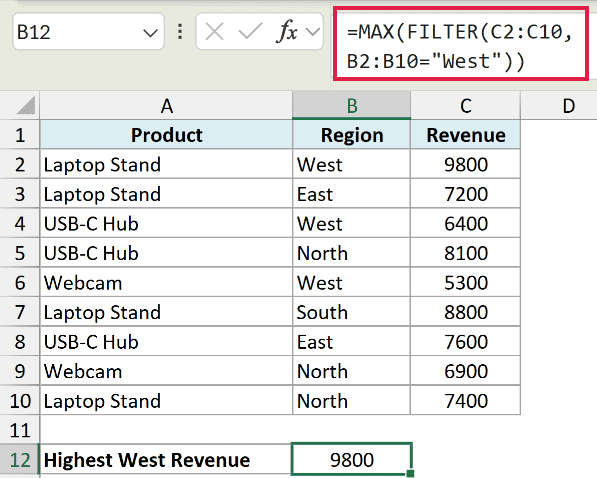This screenshot has height=478, width=597.
Task: Click the revenue cell 6900
Action: [465, 371]
